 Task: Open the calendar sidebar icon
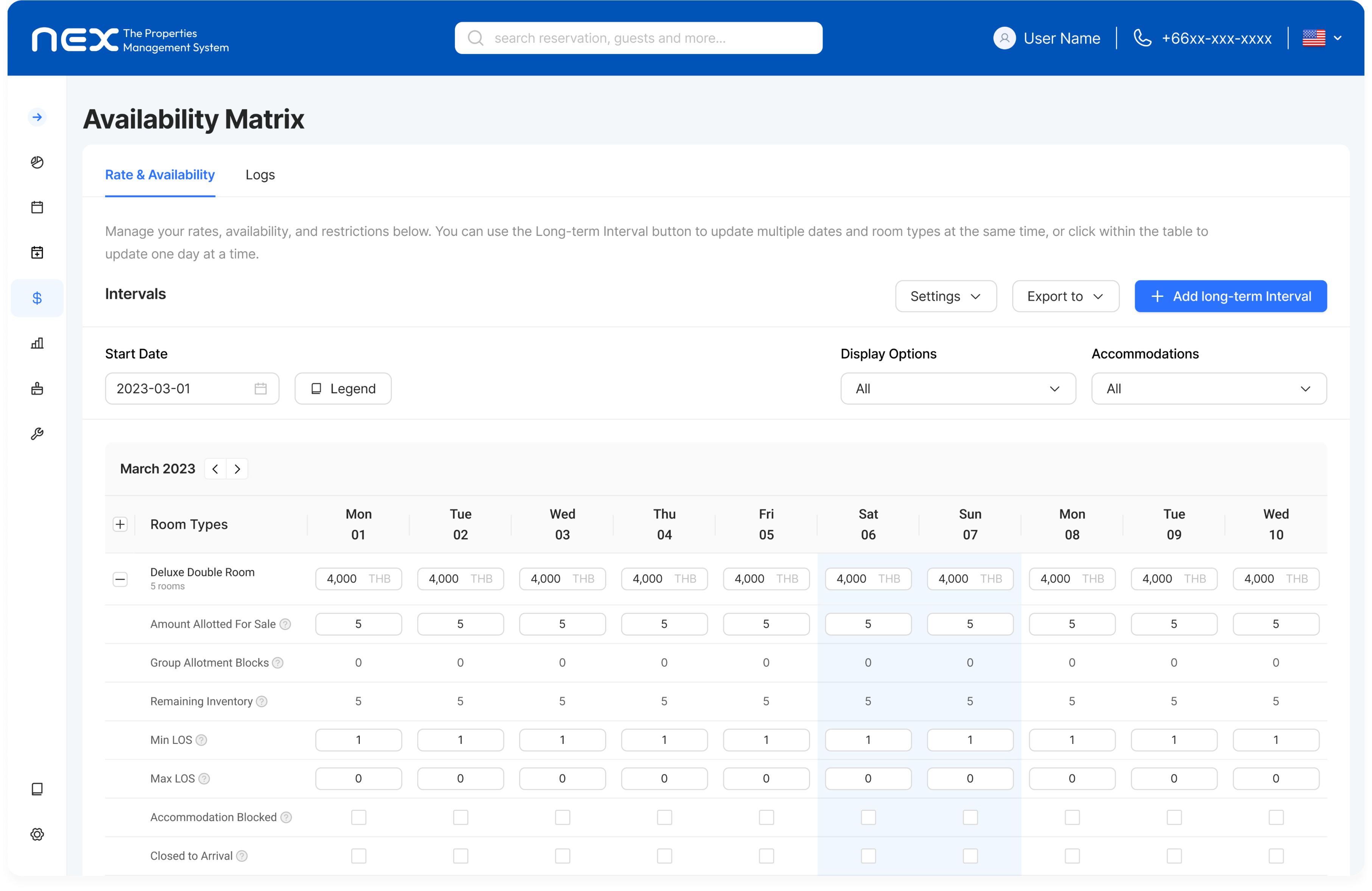pos(37,208)
